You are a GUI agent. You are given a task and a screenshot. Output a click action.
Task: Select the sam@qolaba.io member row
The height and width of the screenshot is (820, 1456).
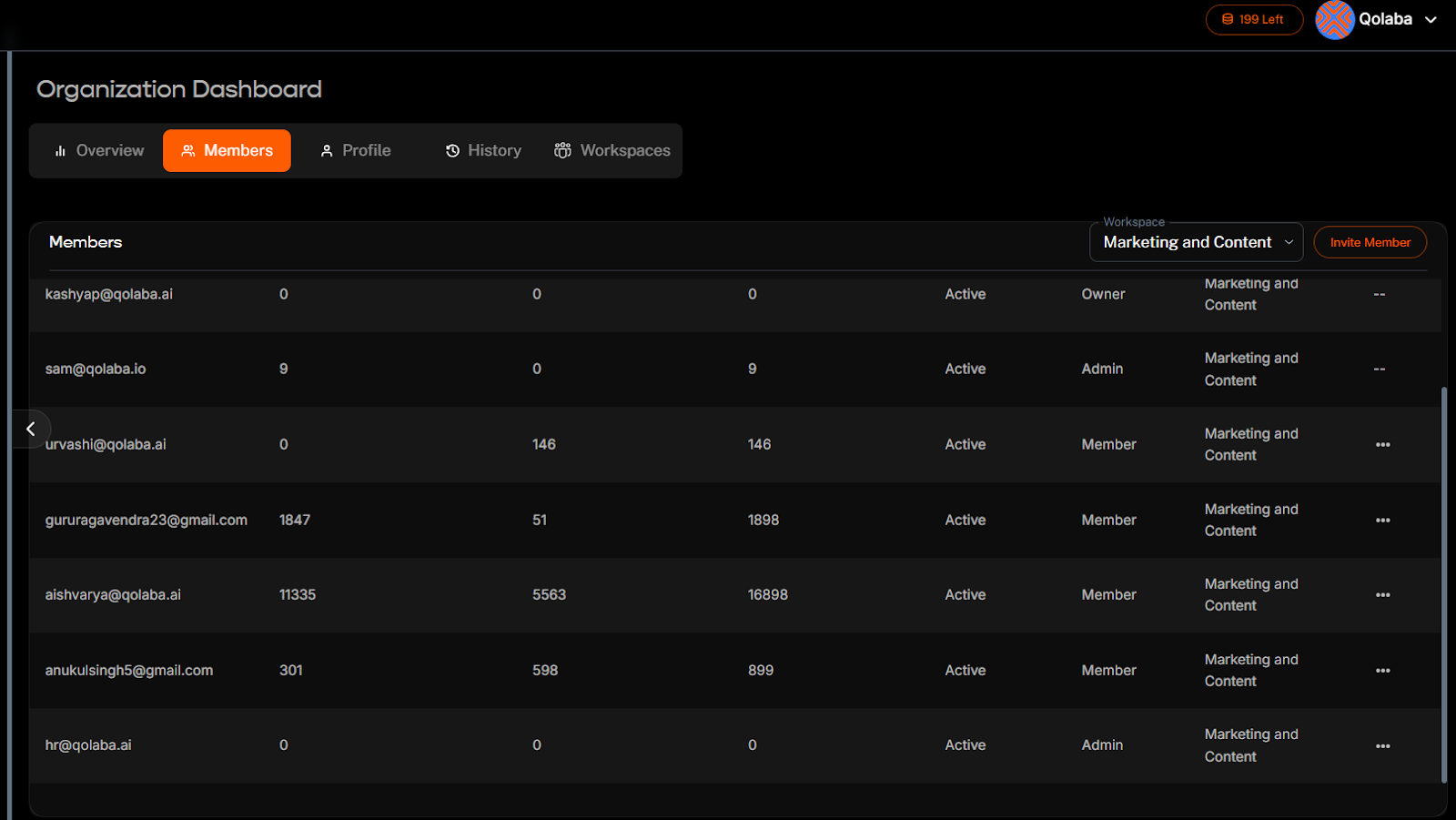(x=637, y=370)
